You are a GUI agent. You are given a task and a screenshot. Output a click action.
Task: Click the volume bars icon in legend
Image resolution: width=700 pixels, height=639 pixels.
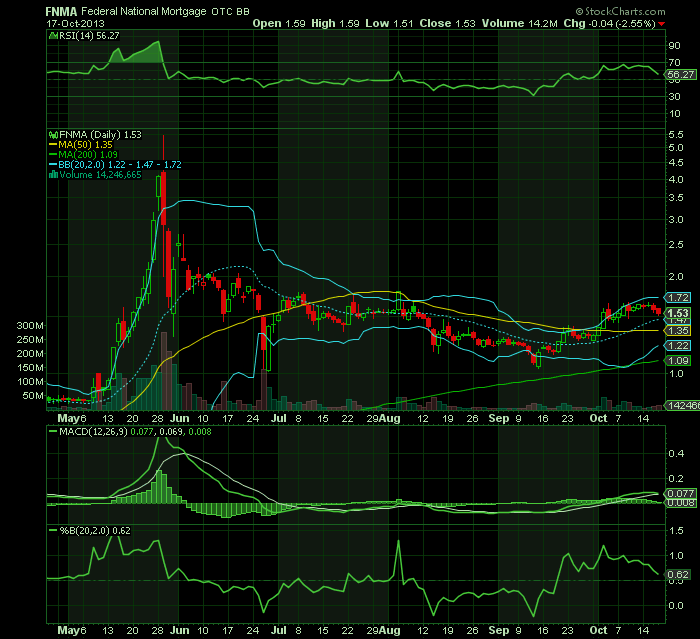coord(53,175)
